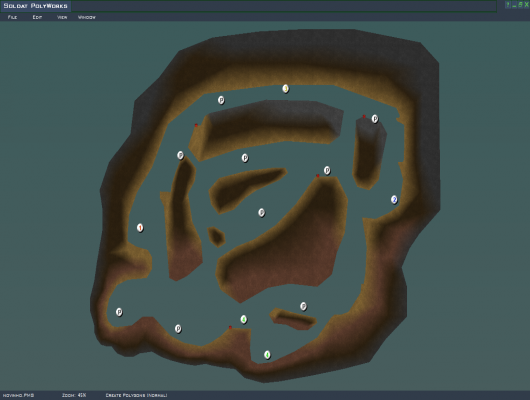Screen dimensions: 530x400
Task: Select green 4 marker beside the red dot
Action: 244,319
